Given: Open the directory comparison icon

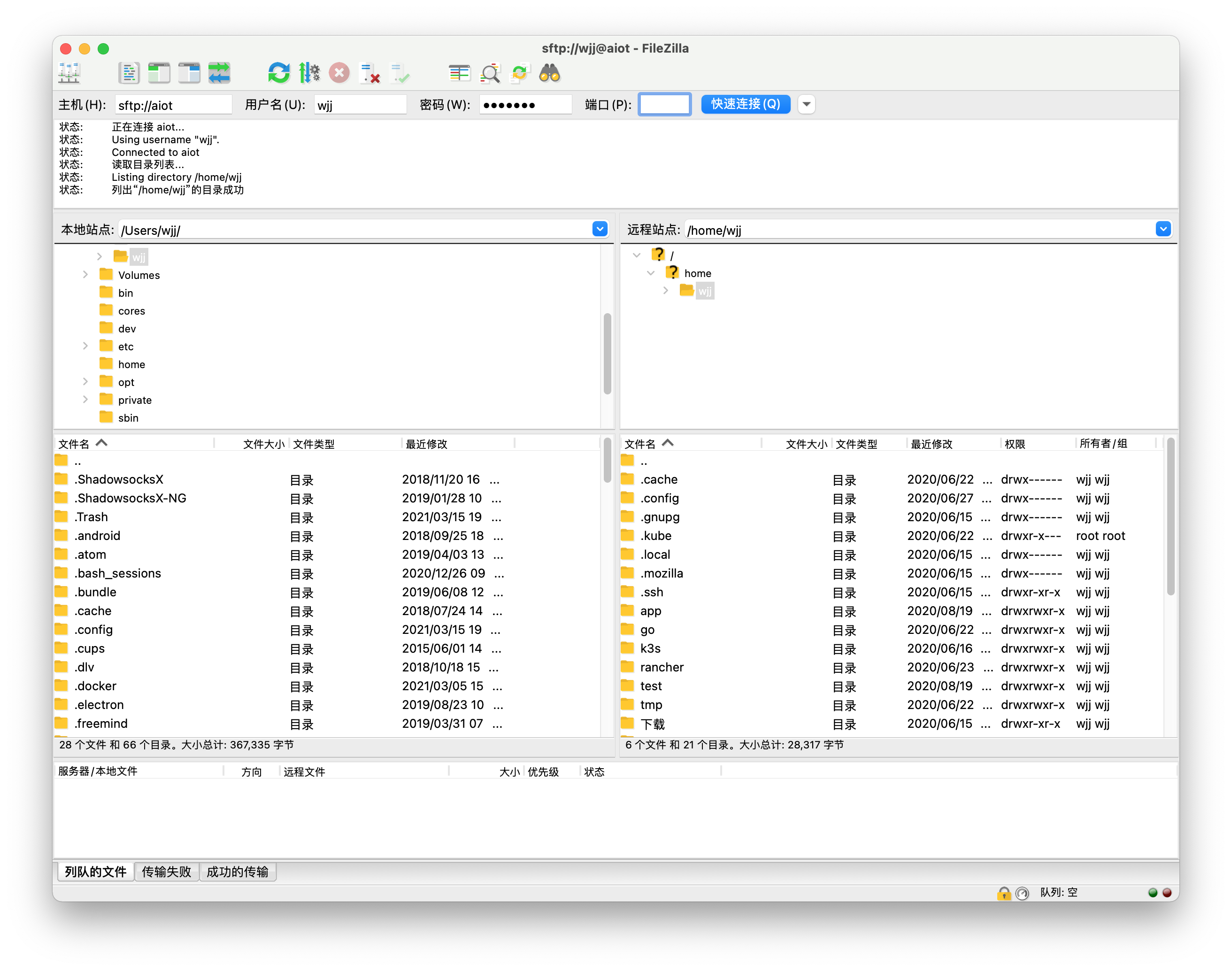Looking at the screenshot, I should coord(459,73).
